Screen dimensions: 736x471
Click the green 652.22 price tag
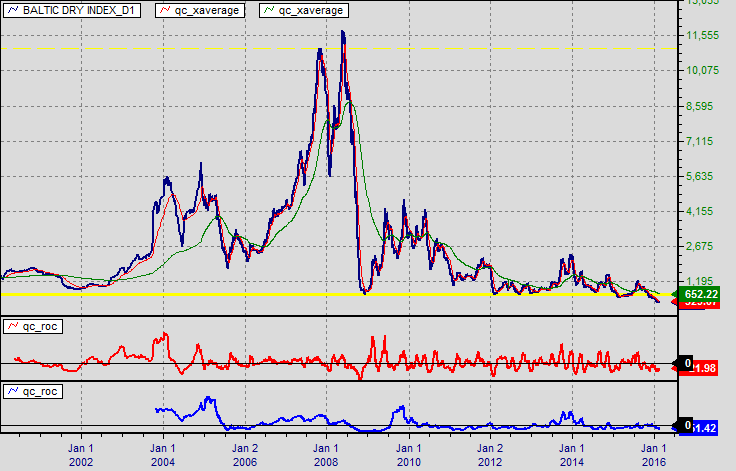(698, 294)
